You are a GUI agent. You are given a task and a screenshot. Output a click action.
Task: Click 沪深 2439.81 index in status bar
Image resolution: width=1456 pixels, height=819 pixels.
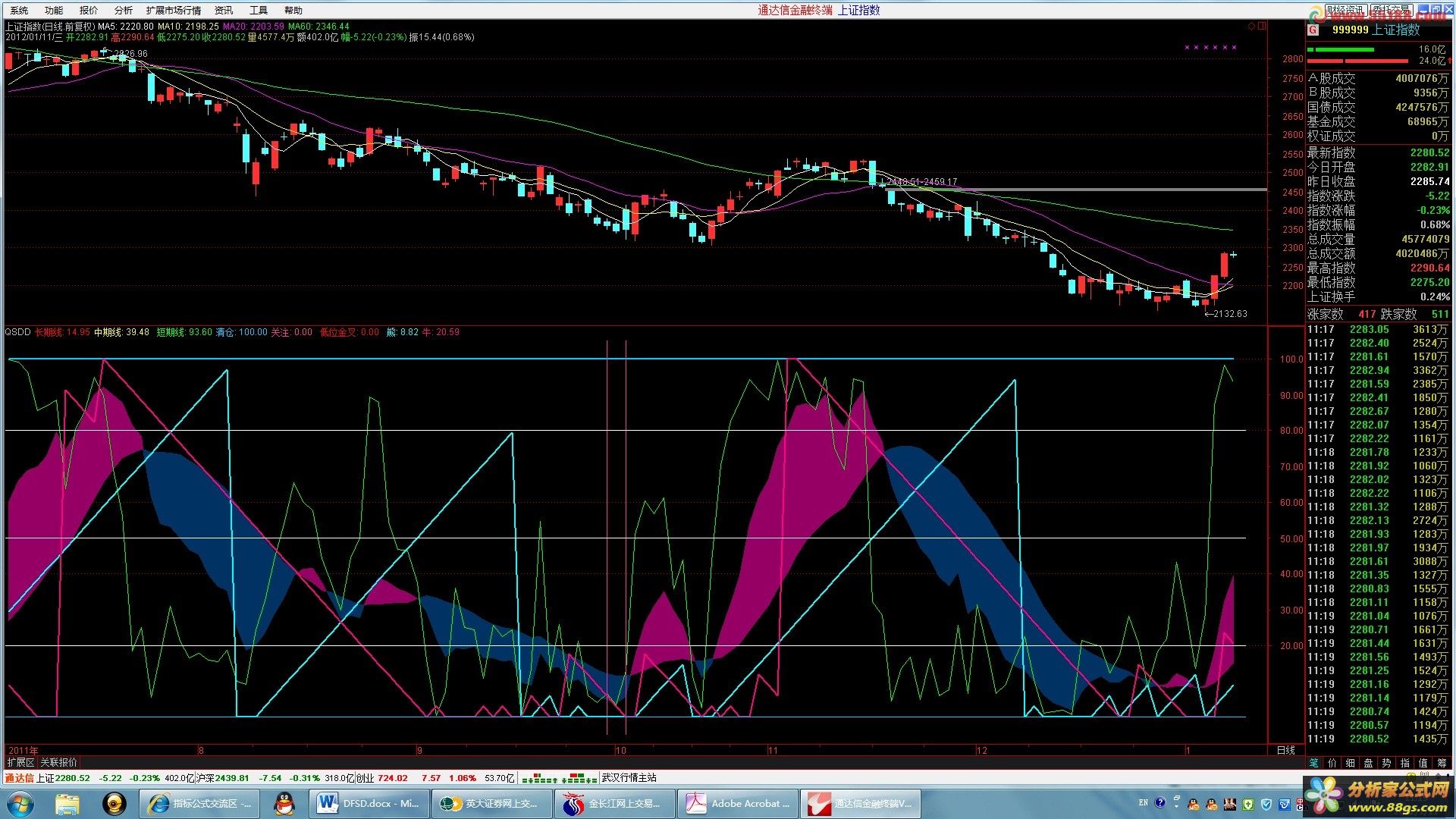222,778
